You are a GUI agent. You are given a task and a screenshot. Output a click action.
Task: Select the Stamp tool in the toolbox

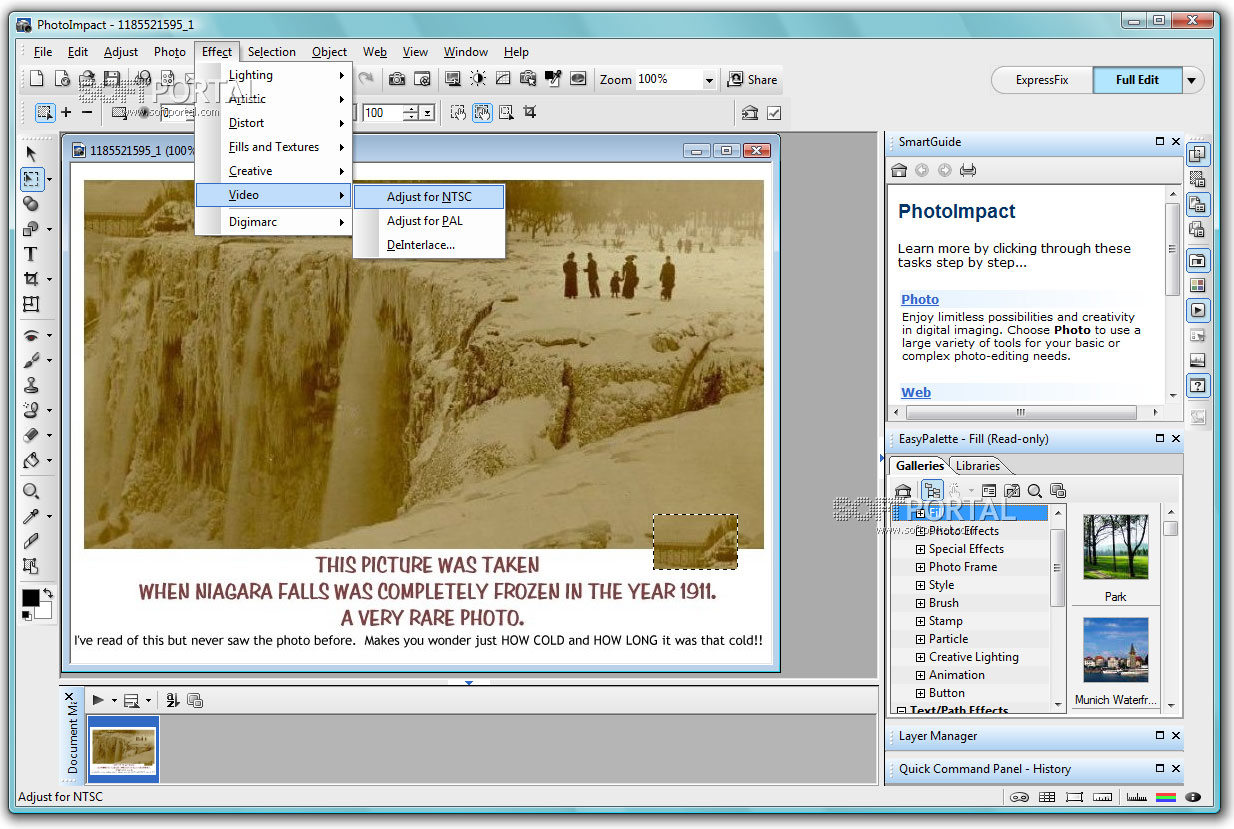click(31, 385)
